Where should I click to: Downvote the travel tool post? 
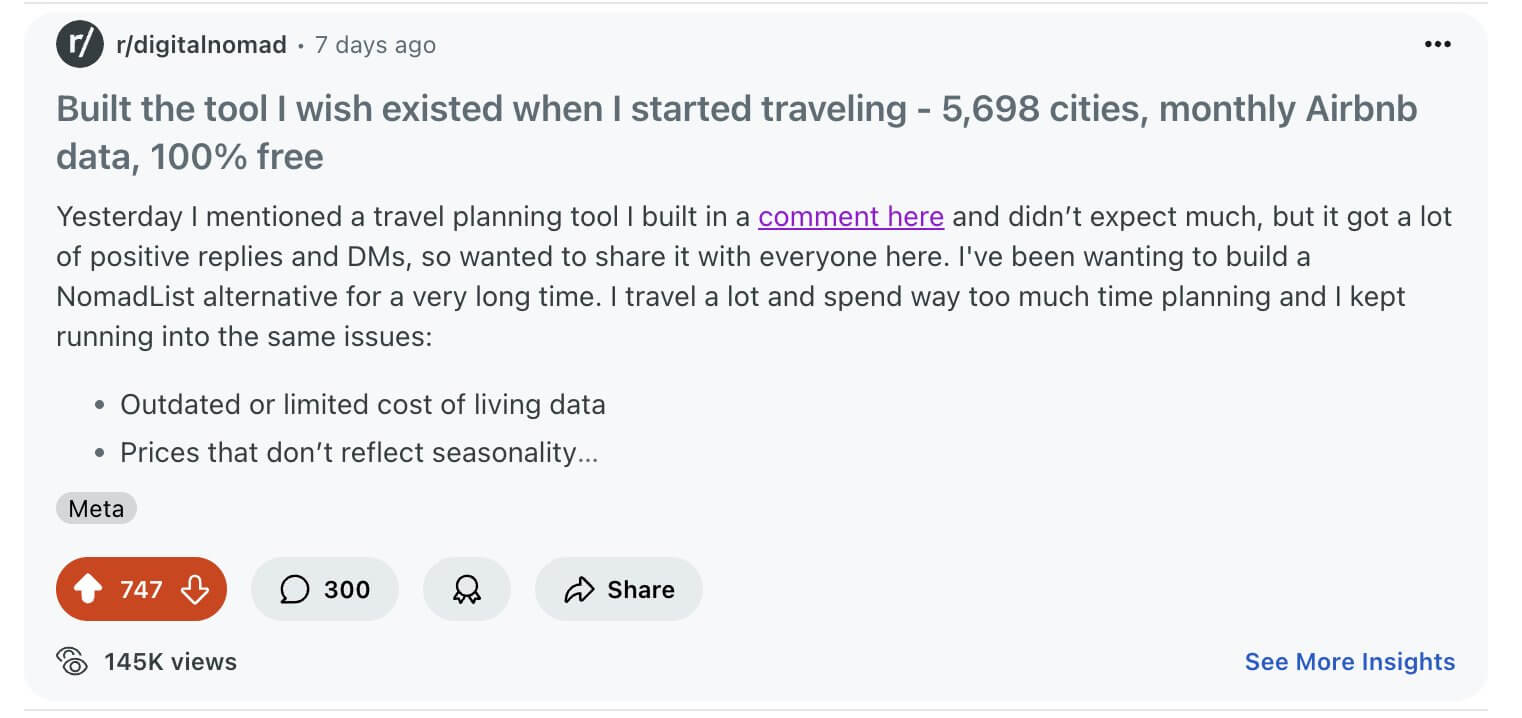pos(194,590)
